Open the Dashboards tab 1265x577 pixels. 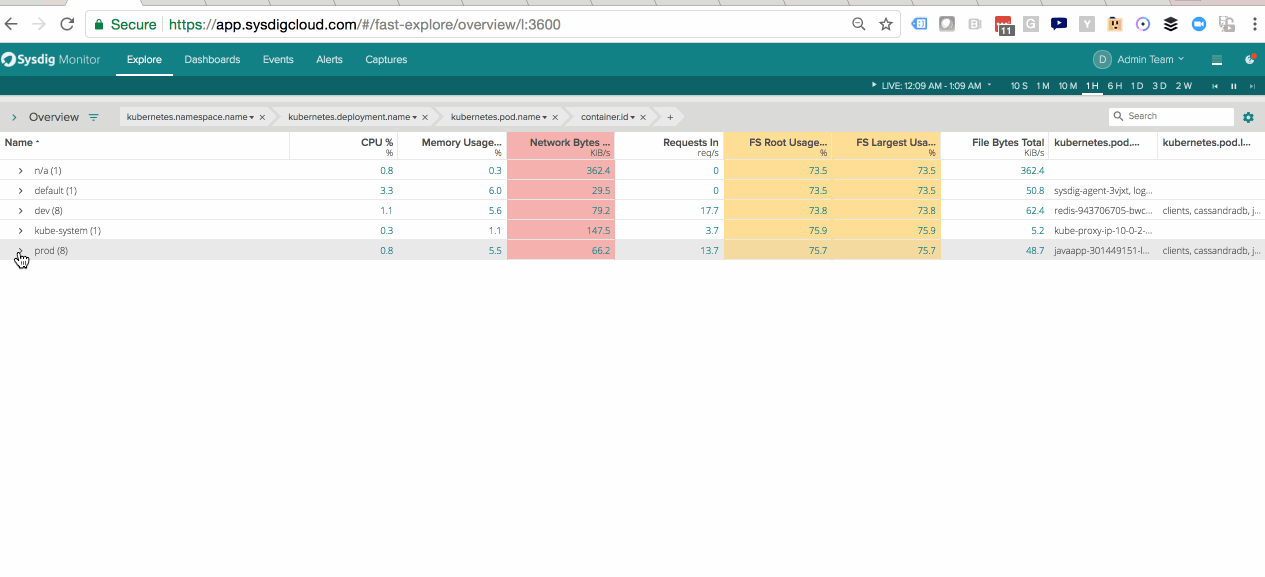[212, 59]
